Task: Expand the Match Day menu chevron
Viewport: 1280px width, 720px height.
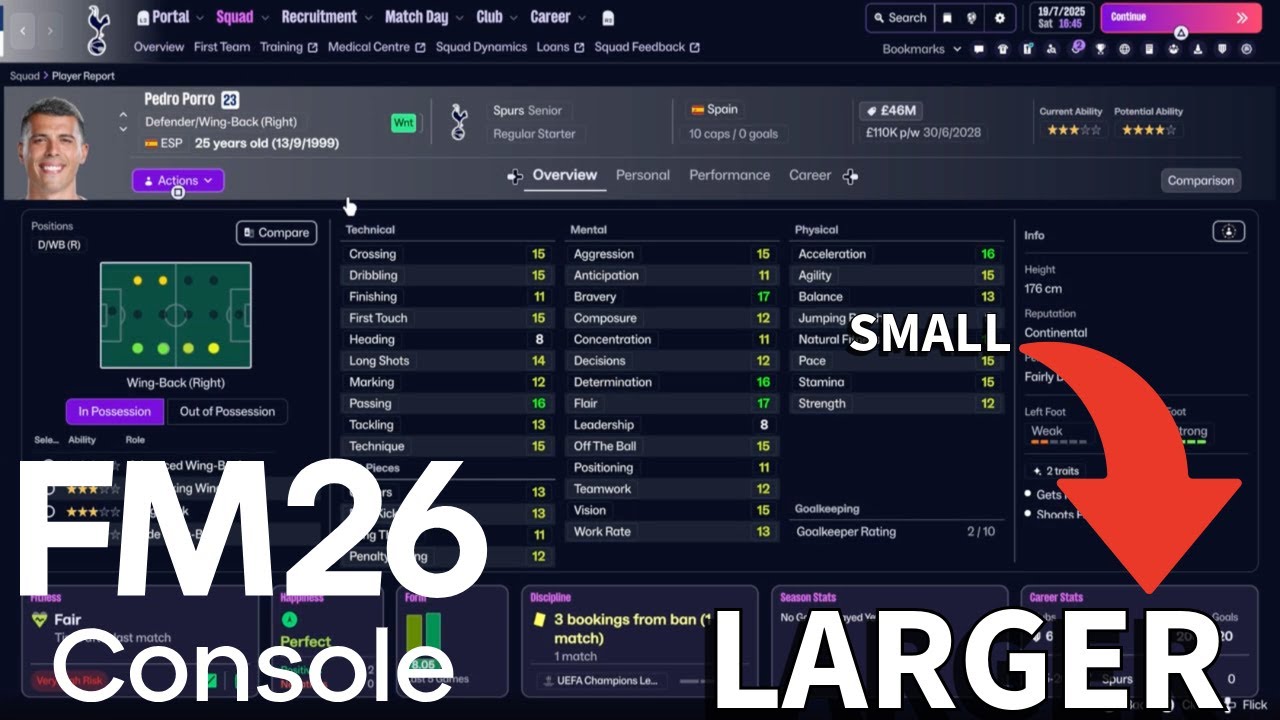Action: 459,18
